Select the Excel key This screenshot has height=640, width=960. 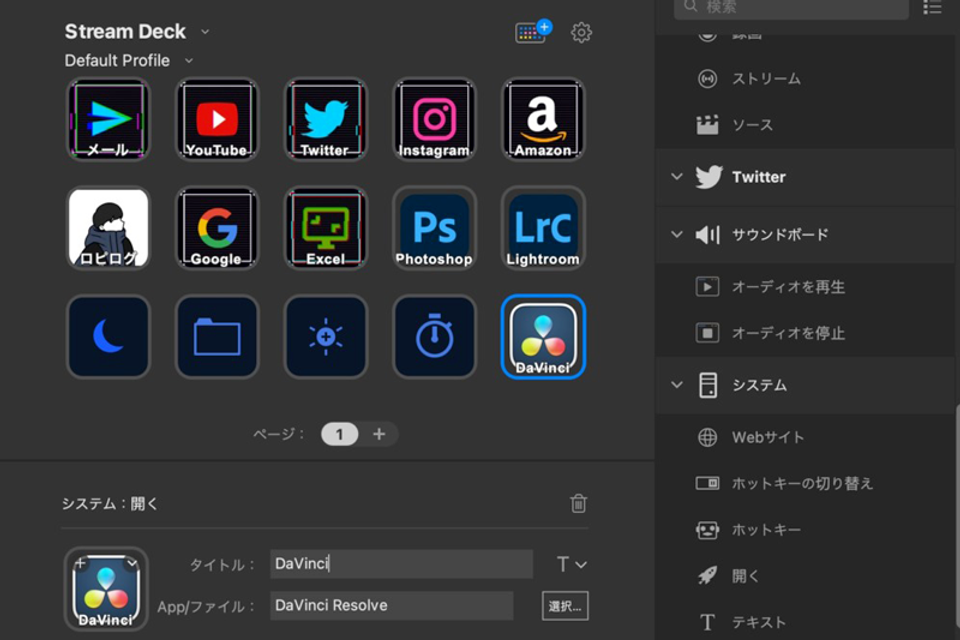click(326, 228)
